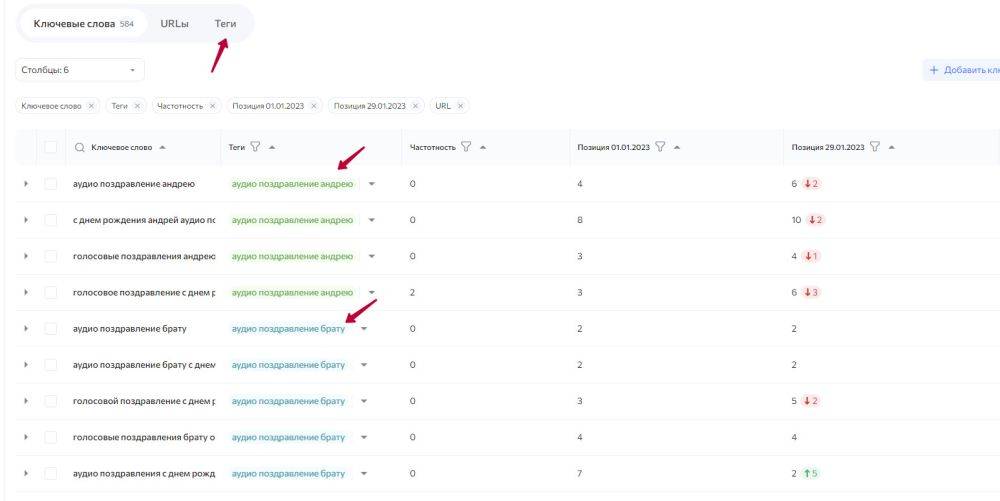Screen dimensions: 1000x501
Task: Open tag dropdown for 'с днем рождения андрей' row
Action: click(372, 221)
